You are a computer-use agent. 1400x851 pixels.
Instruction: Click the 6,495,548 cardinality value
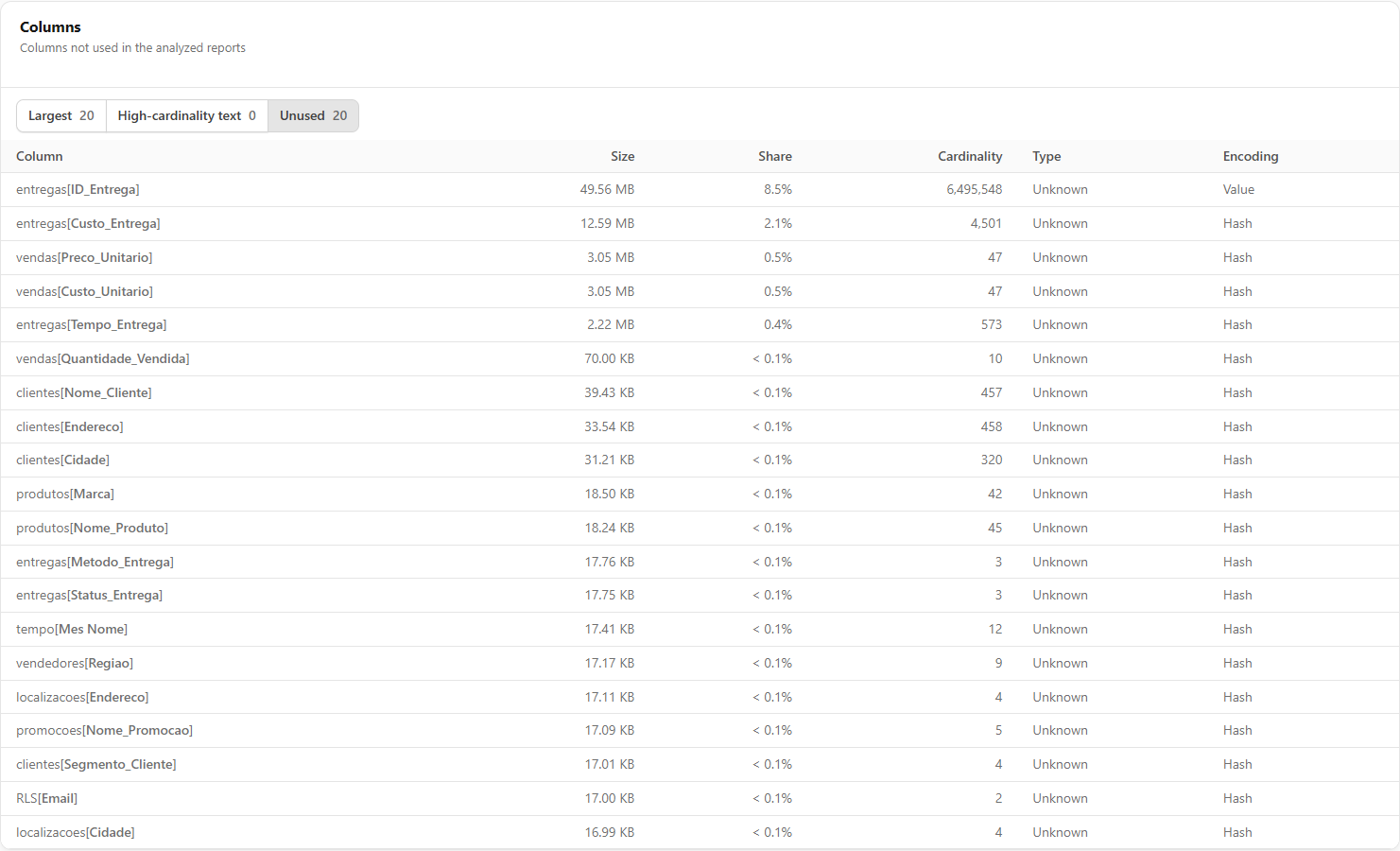click(x=974, y=189)
